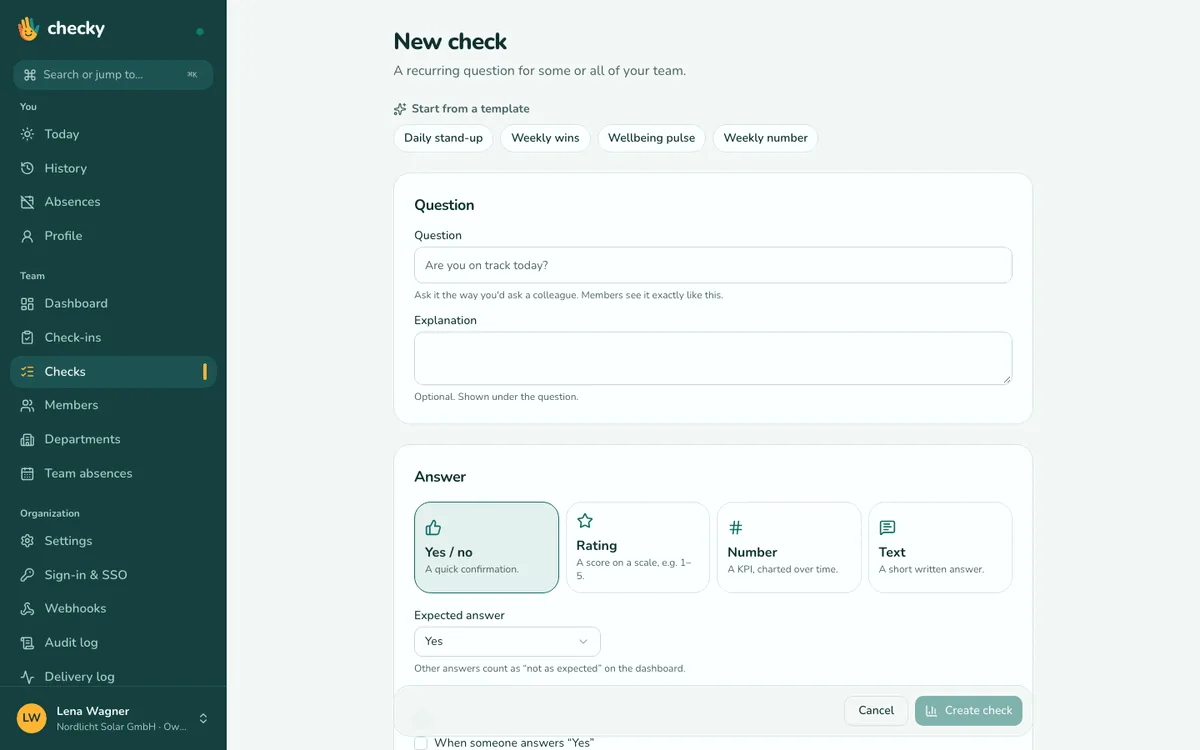Go to Team Dashboard
1200x750 pixels.
click(113, 303)
